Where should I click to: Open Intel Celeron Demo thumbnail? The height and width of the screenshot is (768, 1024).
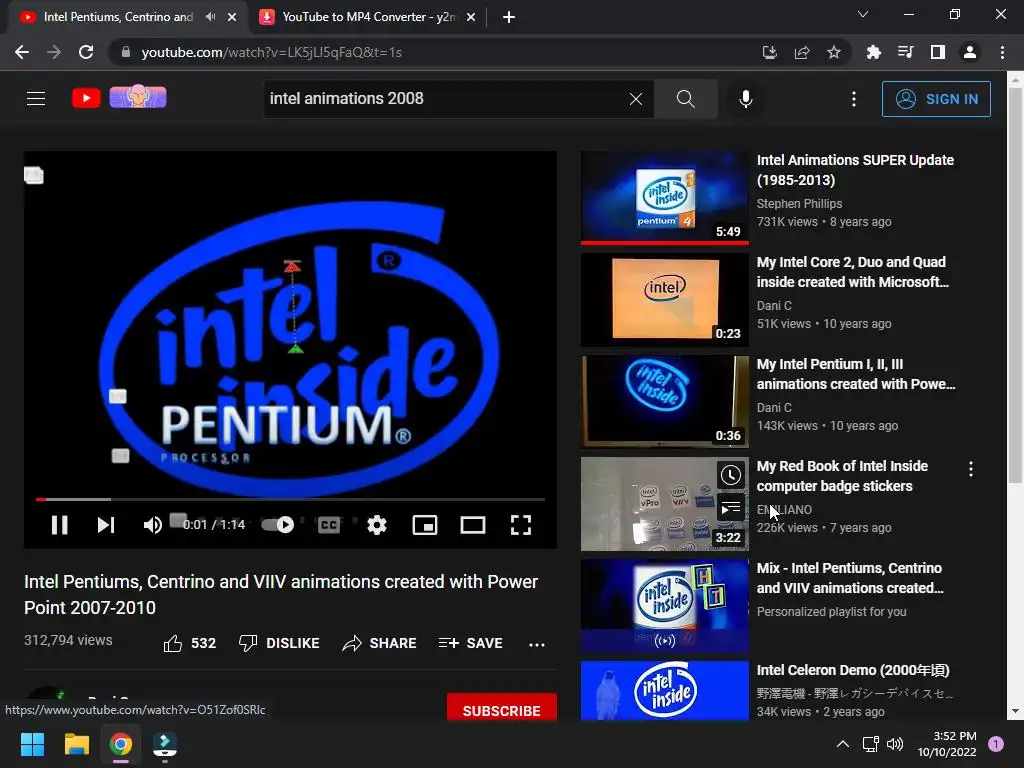[665, 691]
